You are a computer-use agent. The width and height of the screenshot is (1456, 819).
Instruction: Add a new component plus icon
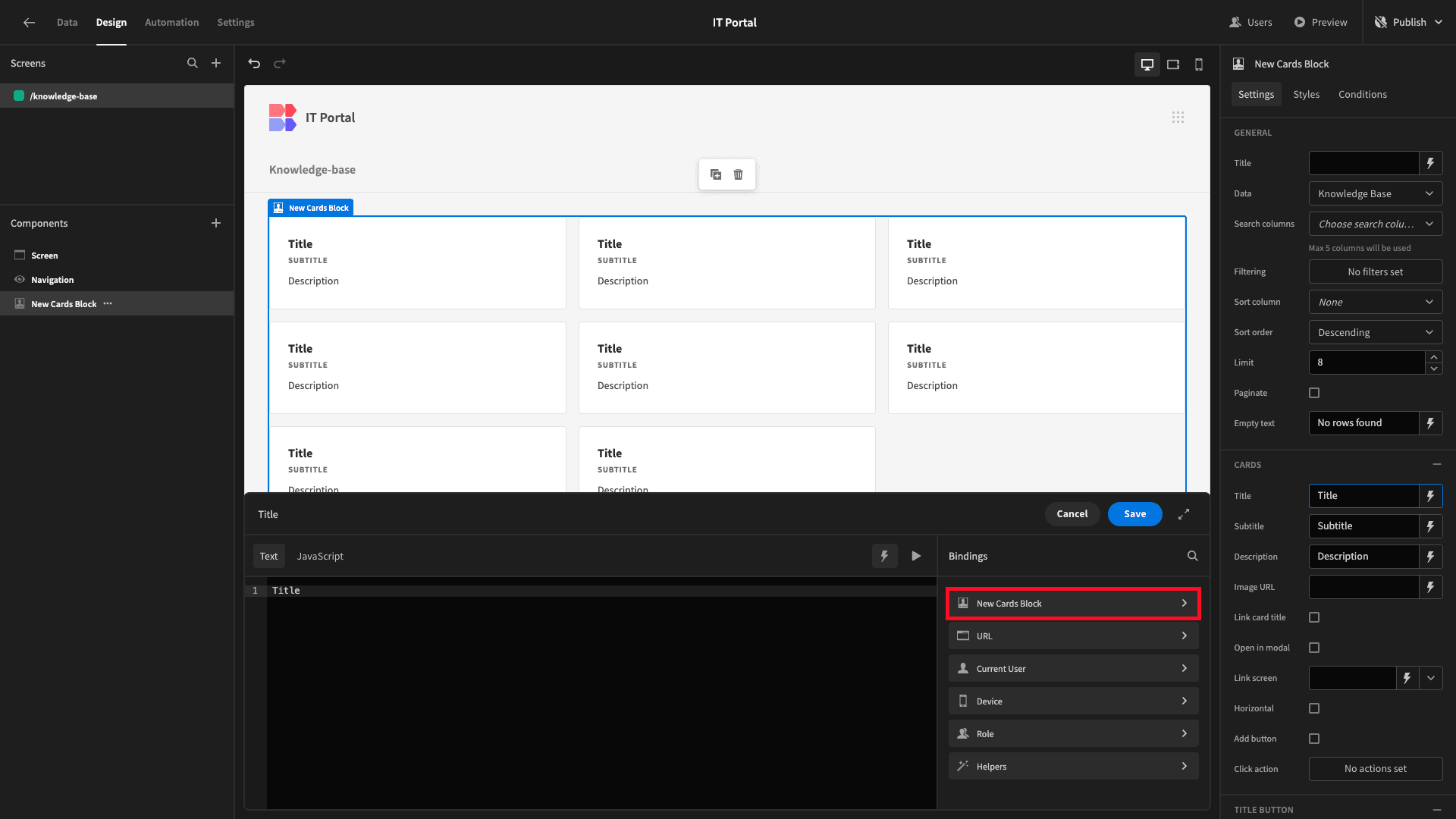coord(216,223)
